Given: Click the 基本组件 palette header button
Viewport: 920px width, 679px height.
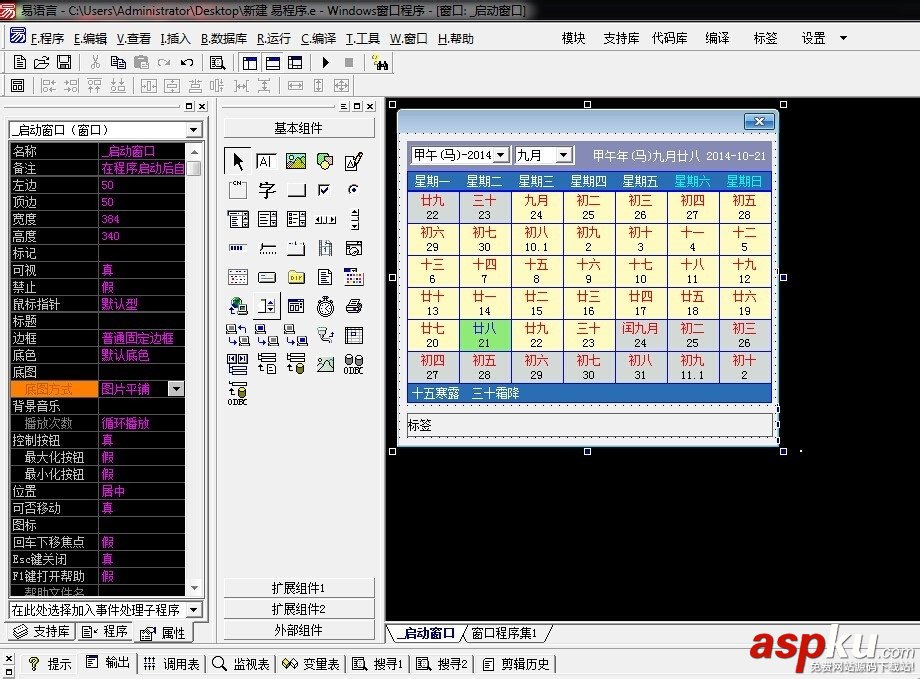Looking at the screenshot, I should 299,128.
